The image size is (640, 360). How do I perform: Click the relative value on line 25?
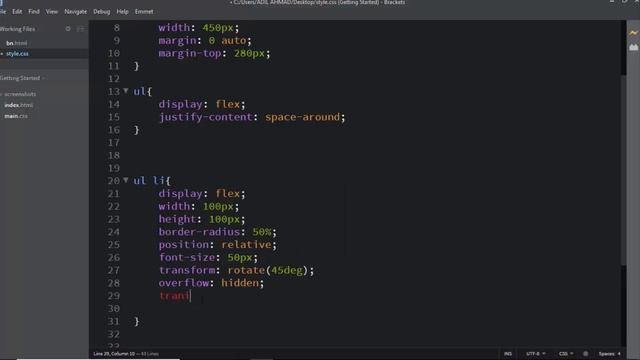point(246,244)
